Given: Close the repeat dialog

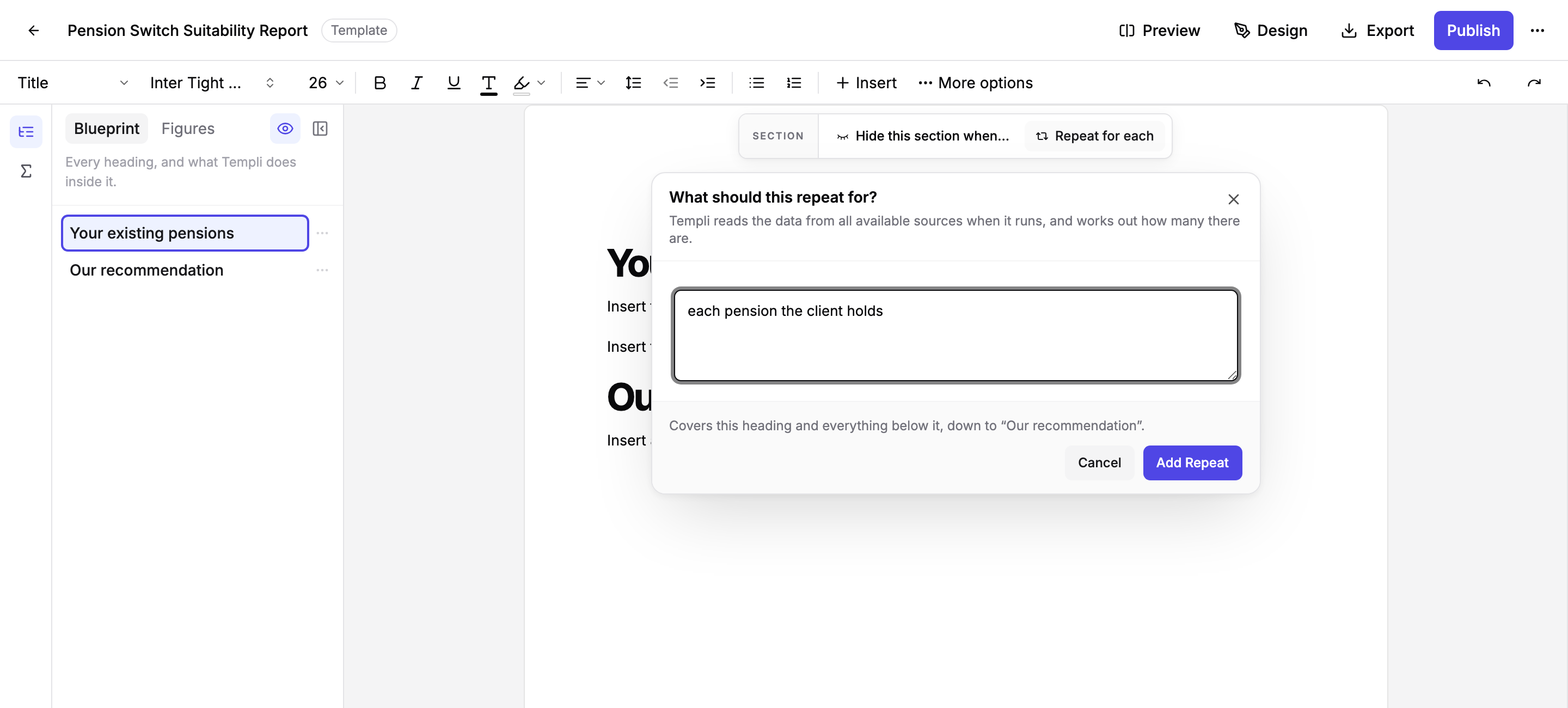Looking at the screenshot, I should 1233,199.
